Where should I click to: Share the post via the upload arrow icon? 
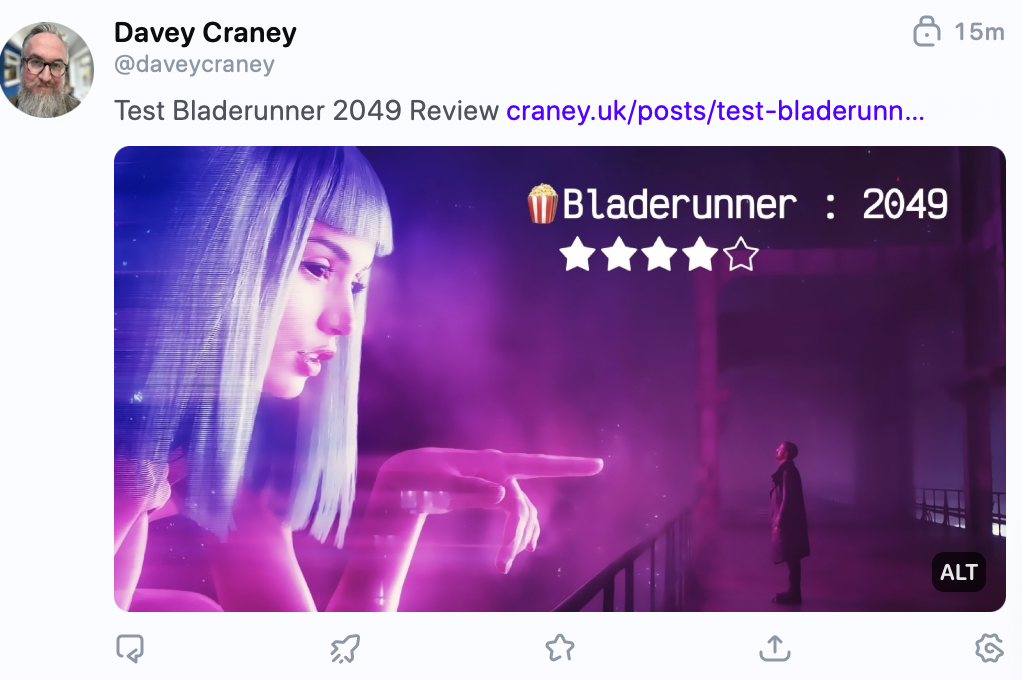pyautogui.click(x=775, y=648)
